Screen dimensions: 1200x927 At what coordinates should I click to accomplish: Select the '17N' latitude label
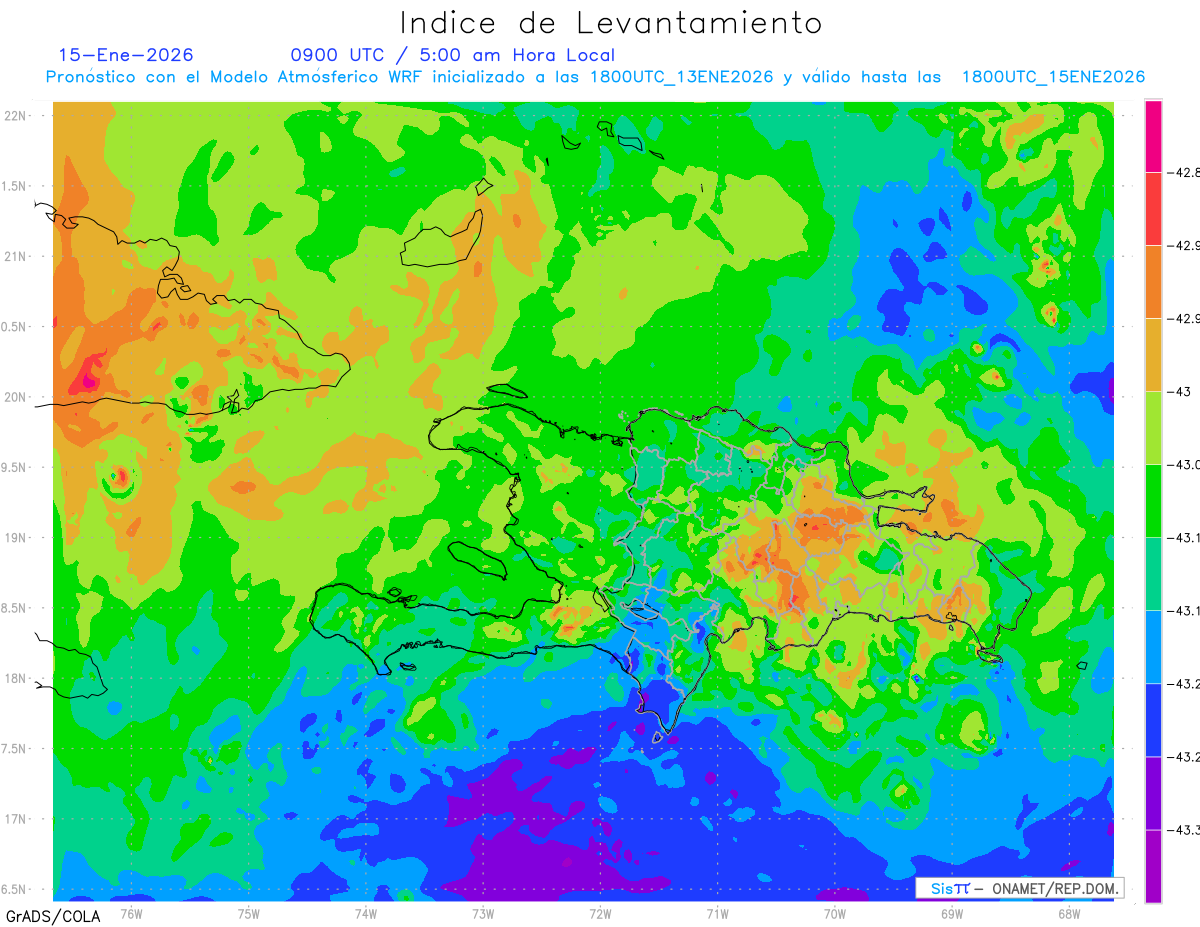[16, 819]
